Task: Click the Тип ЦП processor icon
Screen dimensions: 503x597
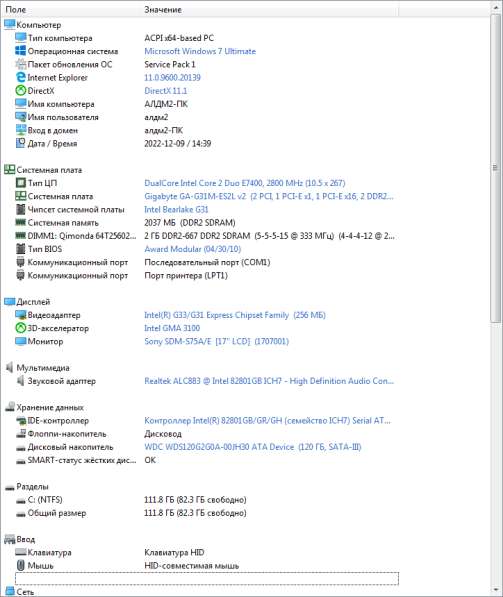Action: pyautogui.click(x=20, y=183)
